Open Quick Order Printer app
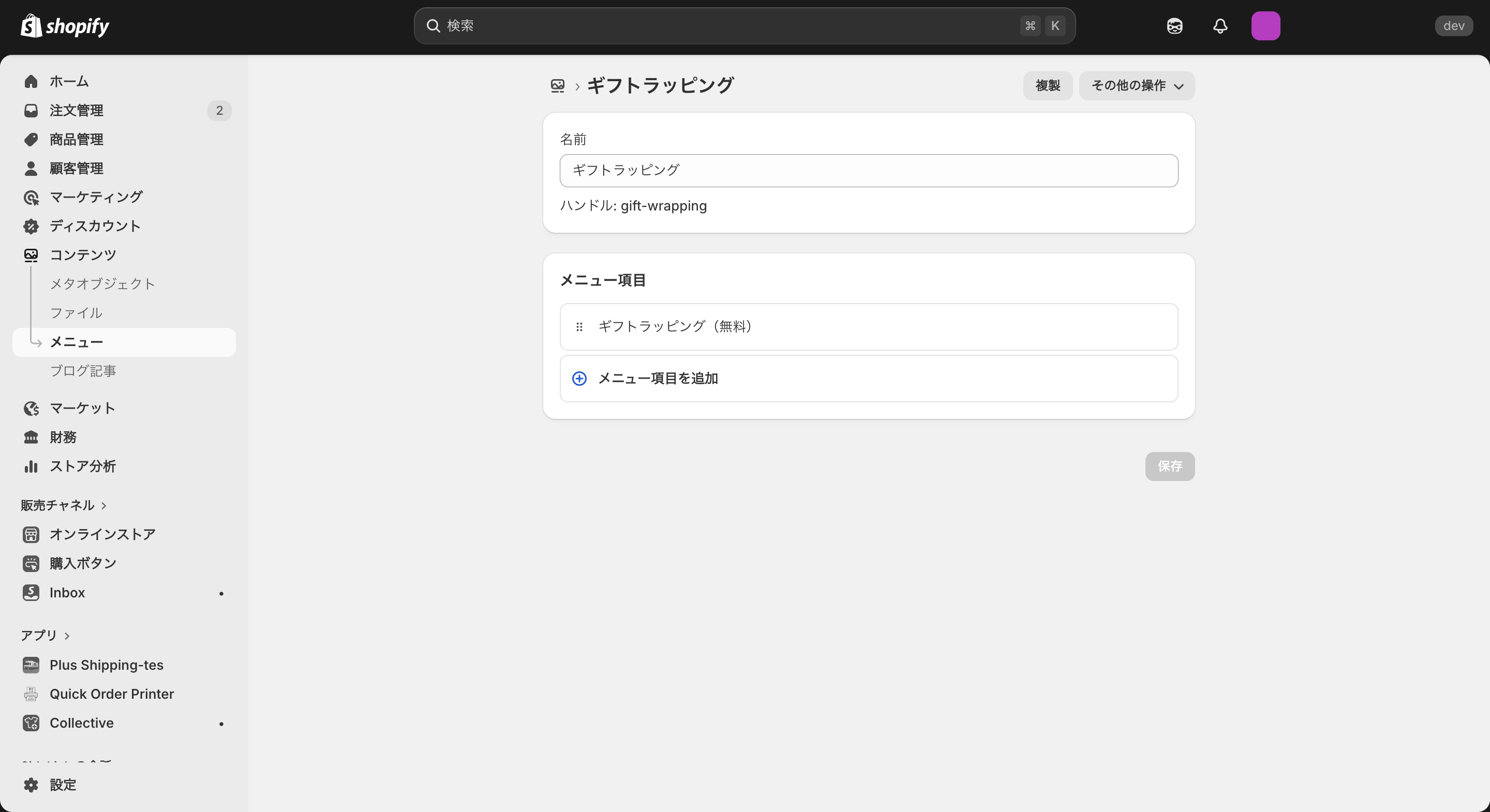The image size is (1490, 812). point(112,694)
